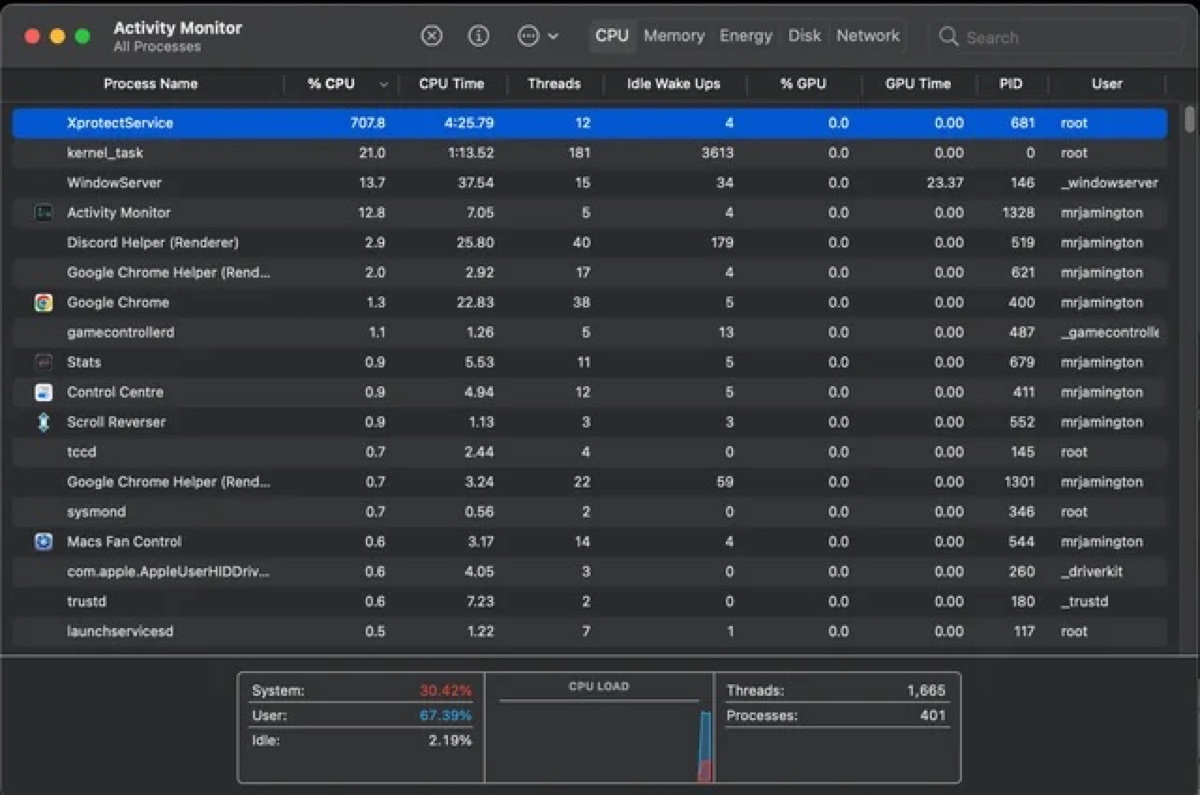This screenshot has height=795, width=1200.
Task: Click the User 67.39% statistic
Action: [361, 716]
